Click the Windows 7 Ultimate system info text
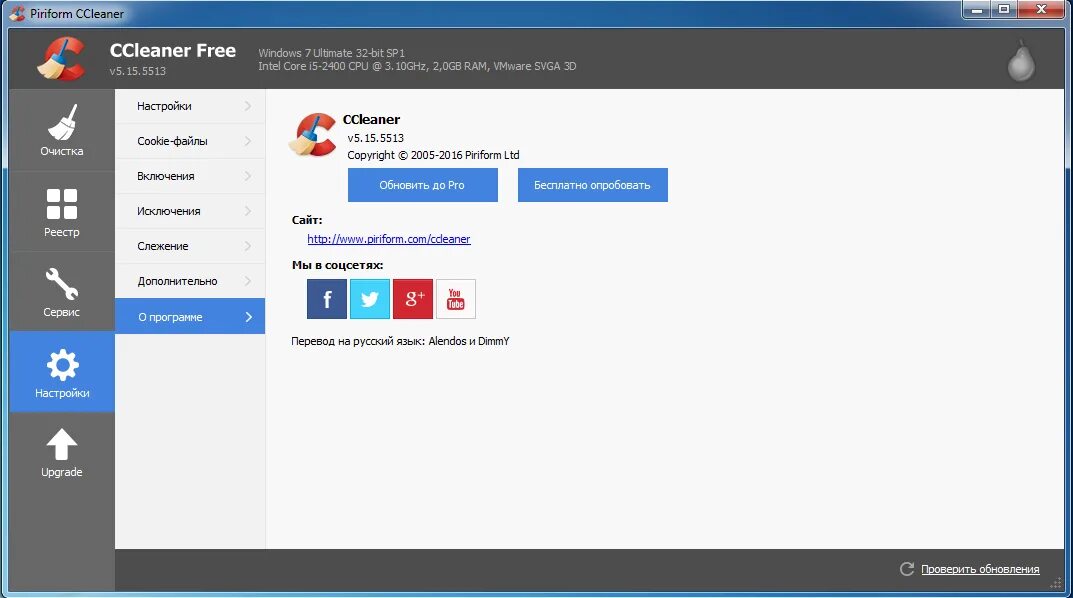The width and height of the screenshot is (1073, 598). click(x=331, y=53)
